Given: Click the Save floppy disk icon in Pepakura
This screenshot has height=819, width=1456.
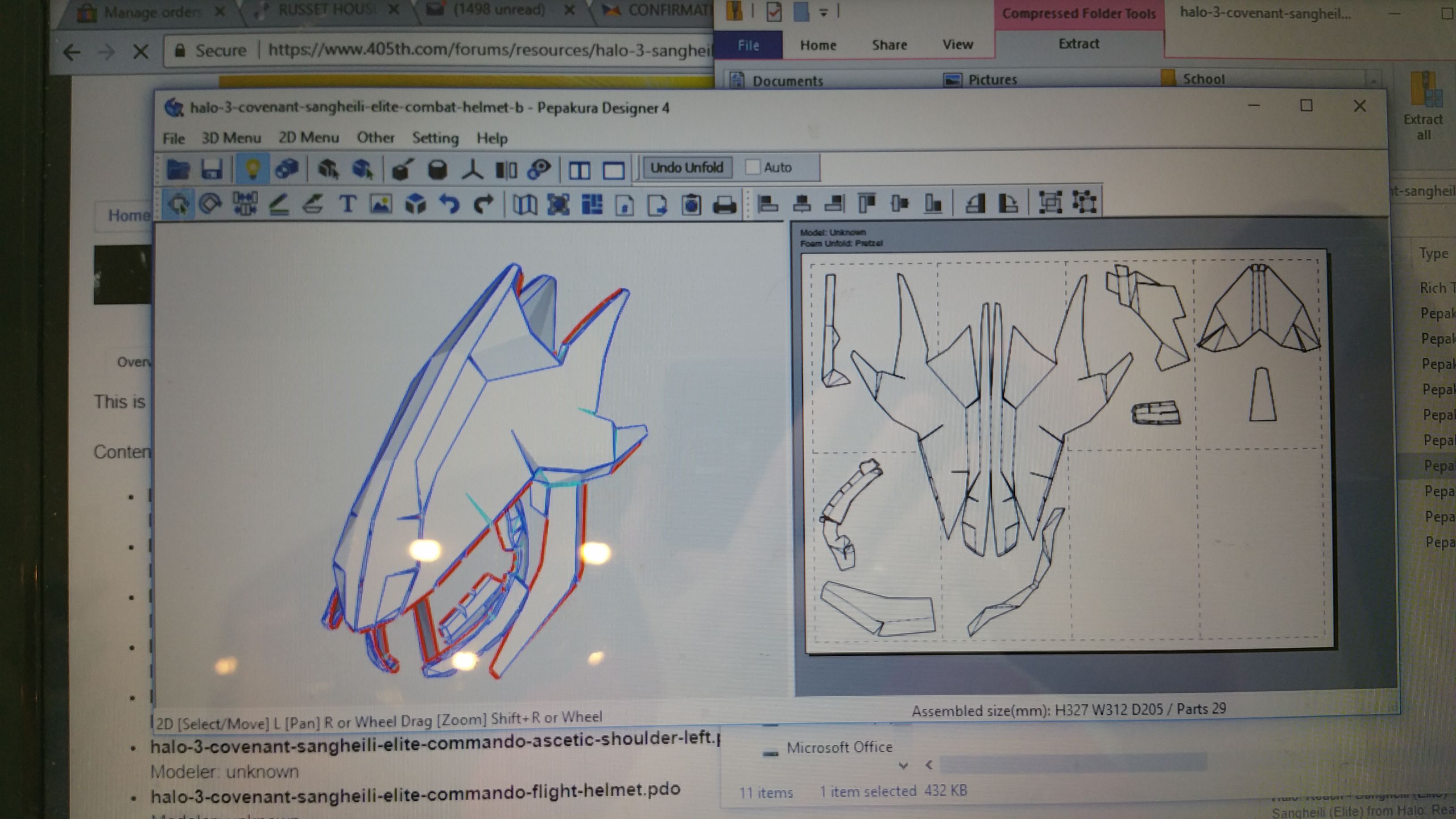Looking at the screenshot, I should tap(212, 169).
